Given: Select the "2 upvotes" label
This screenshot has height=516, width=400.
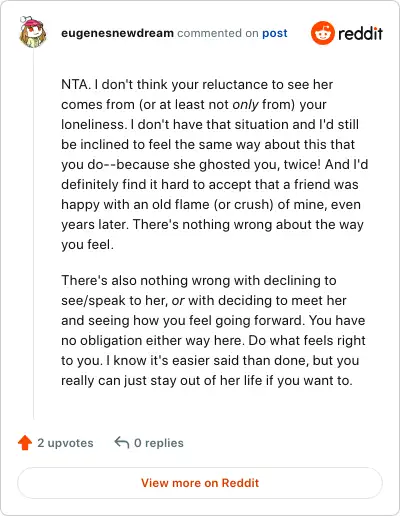Looking at the screenshot, I should click(65, 443).
